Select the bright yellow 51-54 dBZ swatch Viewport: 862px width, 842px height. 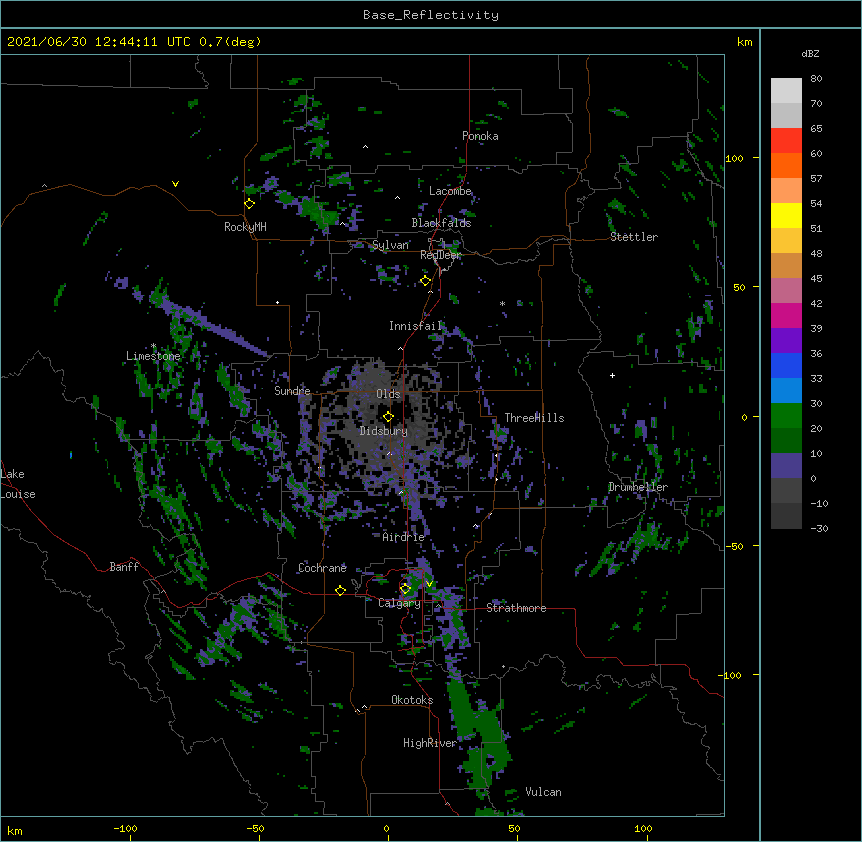click(786, 215)
